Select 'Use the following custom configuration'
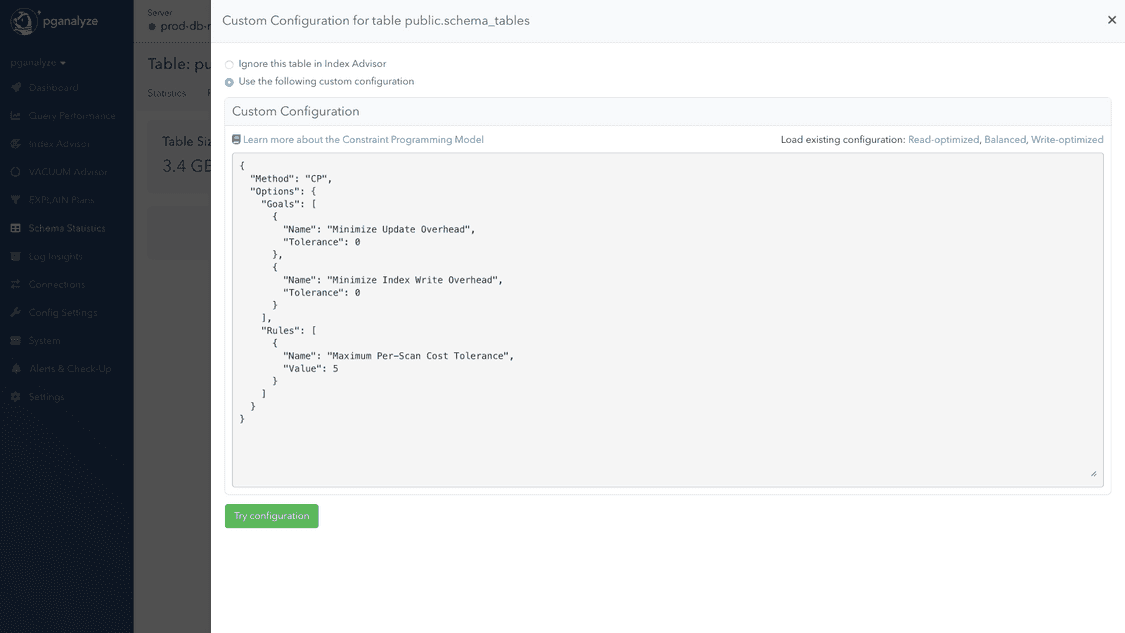Screen dimensions: 1125x633 [229, 81]
